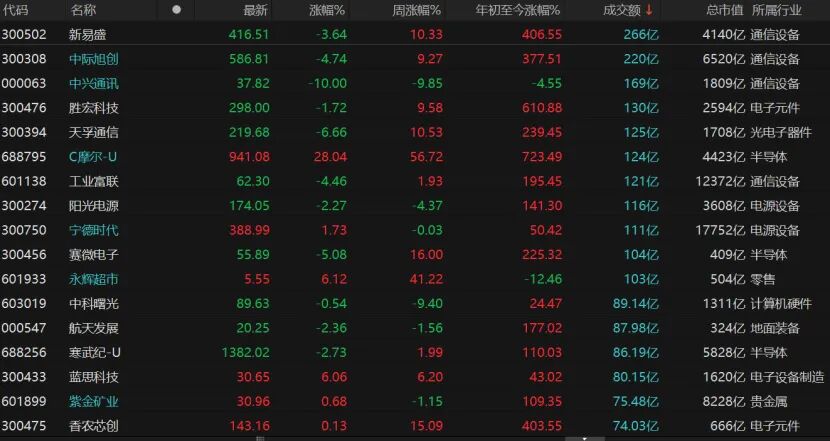Select the 蓝思科技 stock name

94,377
